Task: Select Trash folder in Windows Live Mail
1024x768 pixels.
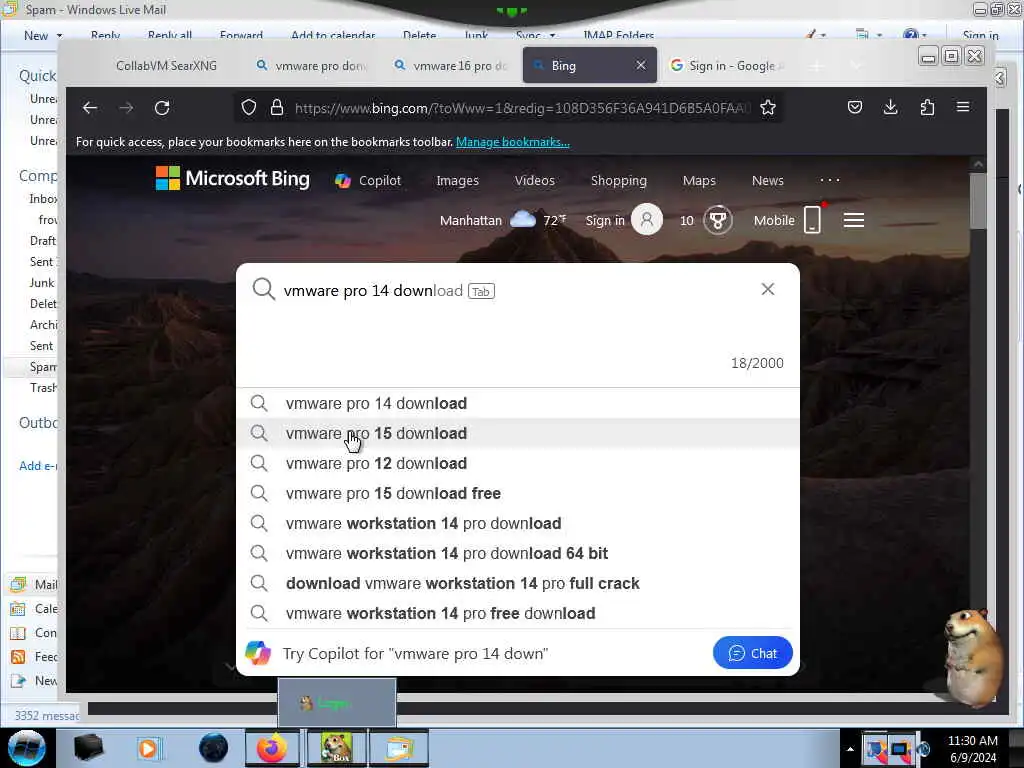Action: 43,388
